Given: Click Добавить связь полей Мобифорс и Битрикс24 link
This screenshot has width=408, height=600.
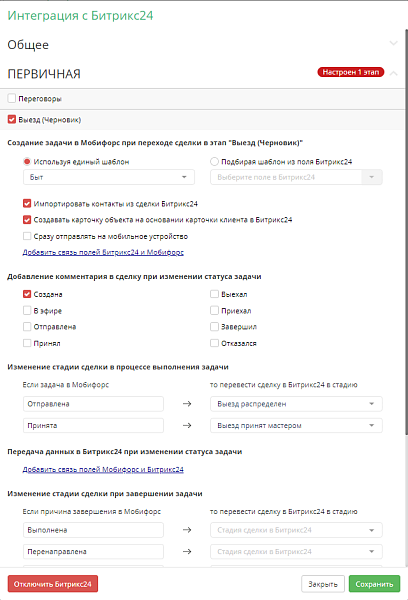Looking at the screenshot, I should point(103,470).
